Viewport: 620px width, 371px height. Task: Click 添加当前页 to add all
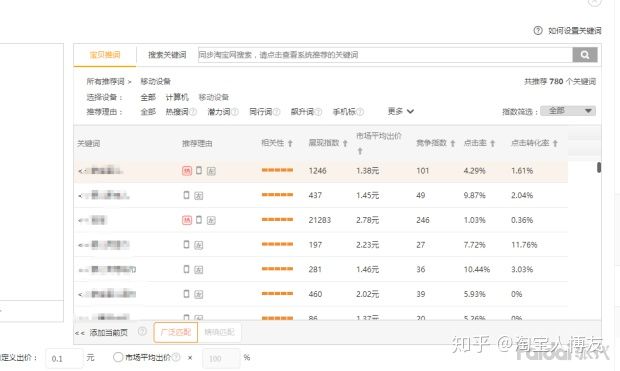[x=108, y=333]
